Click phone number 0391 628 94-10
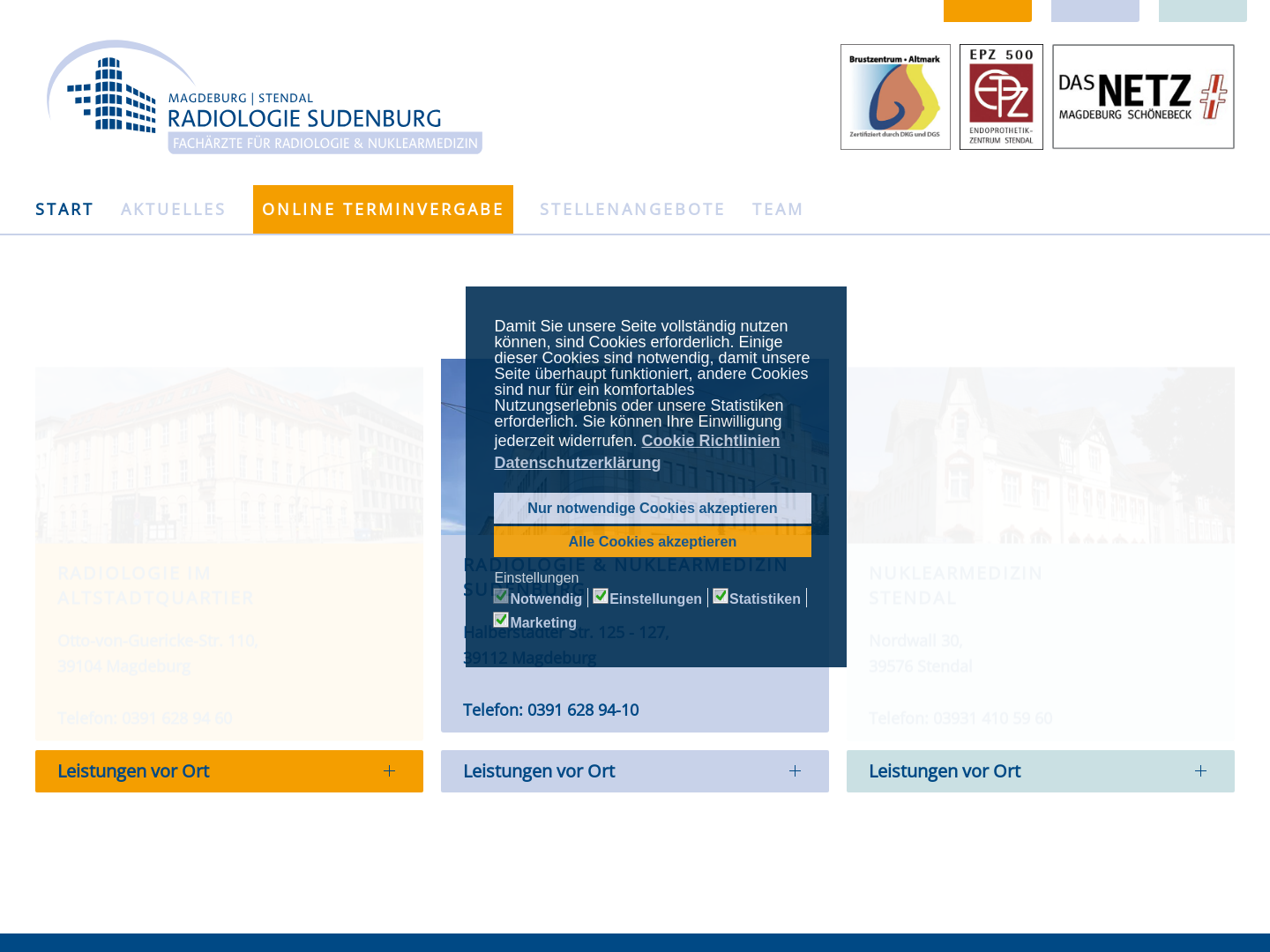Image resolution: width=1270 pixels, height=952 pixels. 583,710
